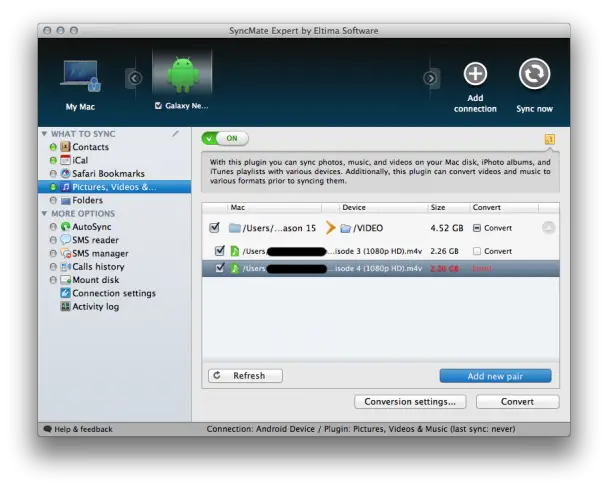Screen dimensions: 608x489
Task: Toggle the plugin ON switch
Action: pyautogui.click(x=225, y=138)
